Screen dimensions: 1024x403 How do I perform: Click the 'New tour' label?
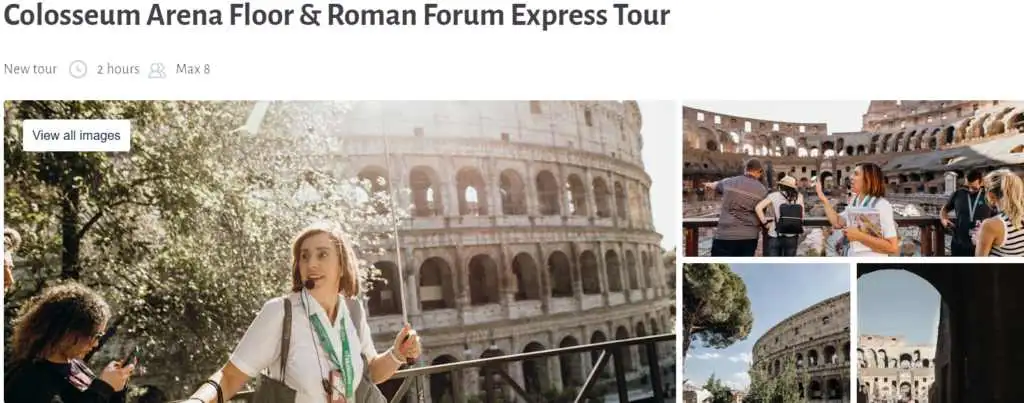point(30,69)
